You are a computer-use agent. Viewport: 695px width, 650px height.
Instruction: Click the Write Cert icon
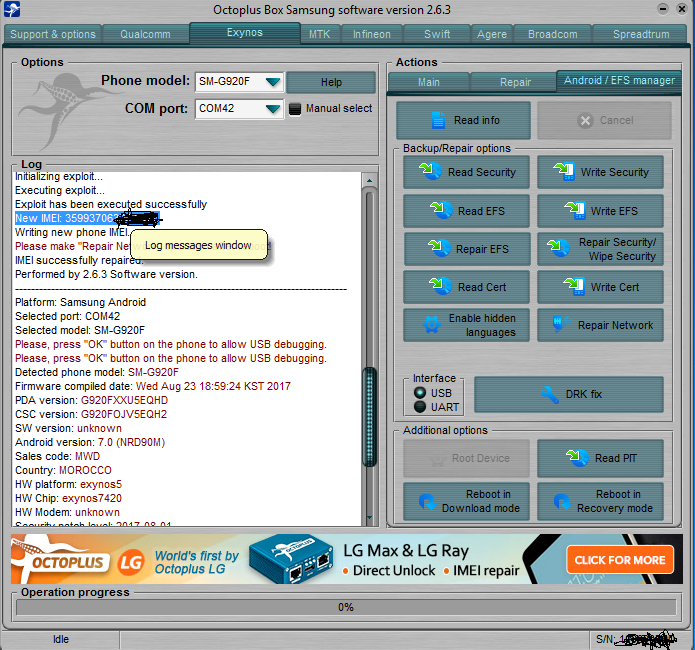(575, 287)
